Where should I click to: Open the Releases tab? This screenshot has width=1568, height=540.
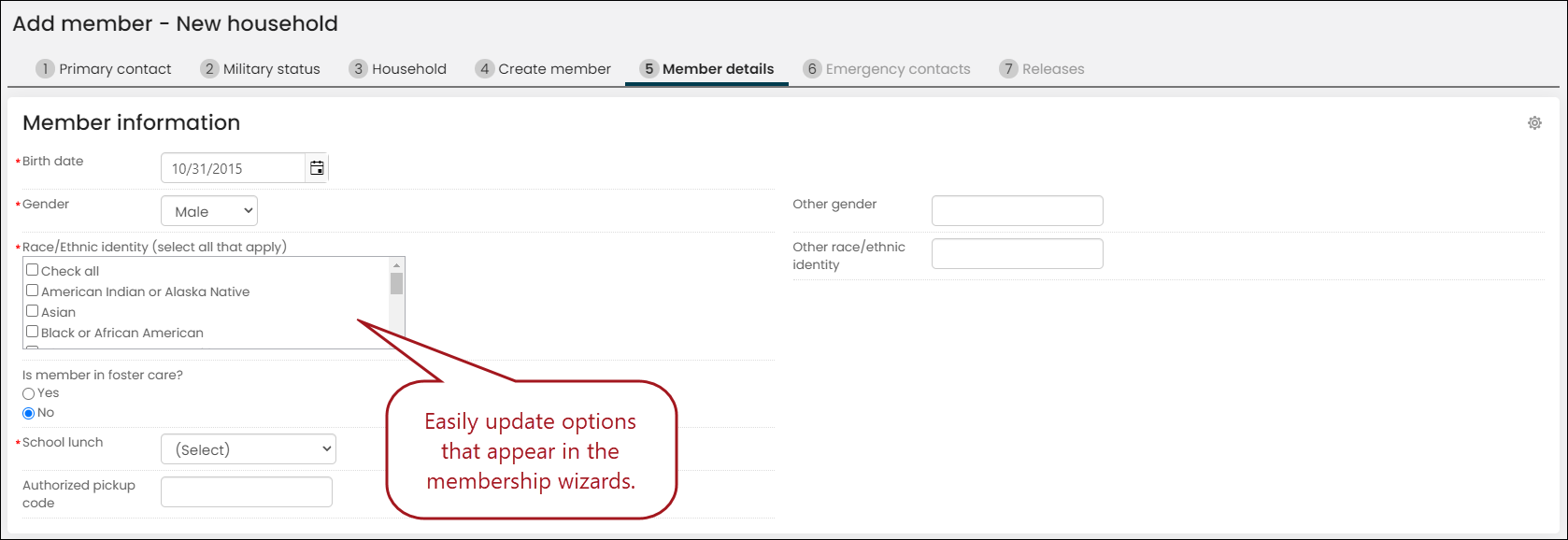pos(1042,69)
